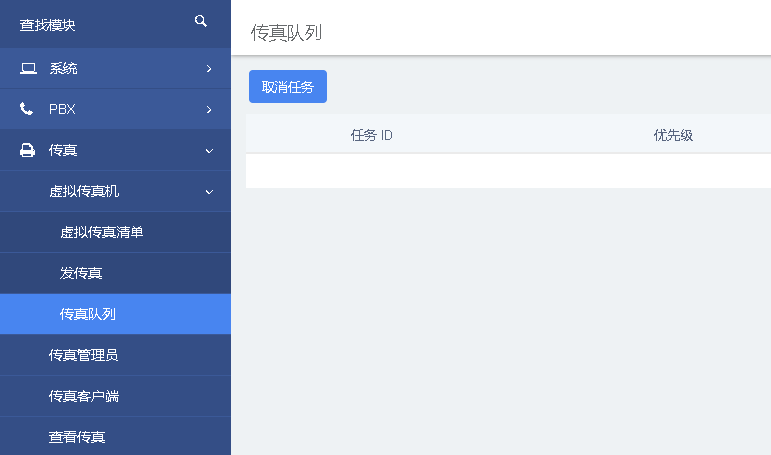
Task: Open 查看传真 page
Action: [x=115, y=437]
